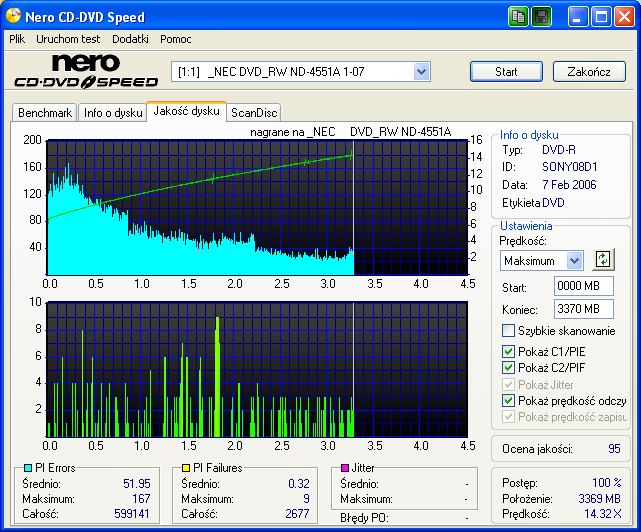Open the drive selection dropdown
This screenshot has width=641, height=532.
pos(421,72)
